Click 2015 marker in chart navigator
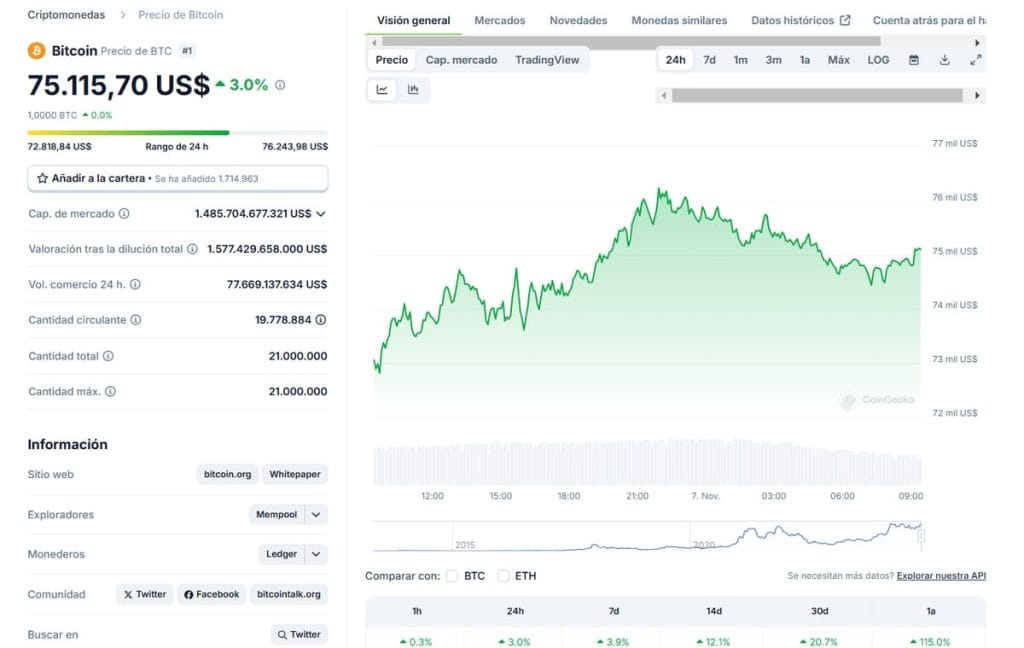 465,545
